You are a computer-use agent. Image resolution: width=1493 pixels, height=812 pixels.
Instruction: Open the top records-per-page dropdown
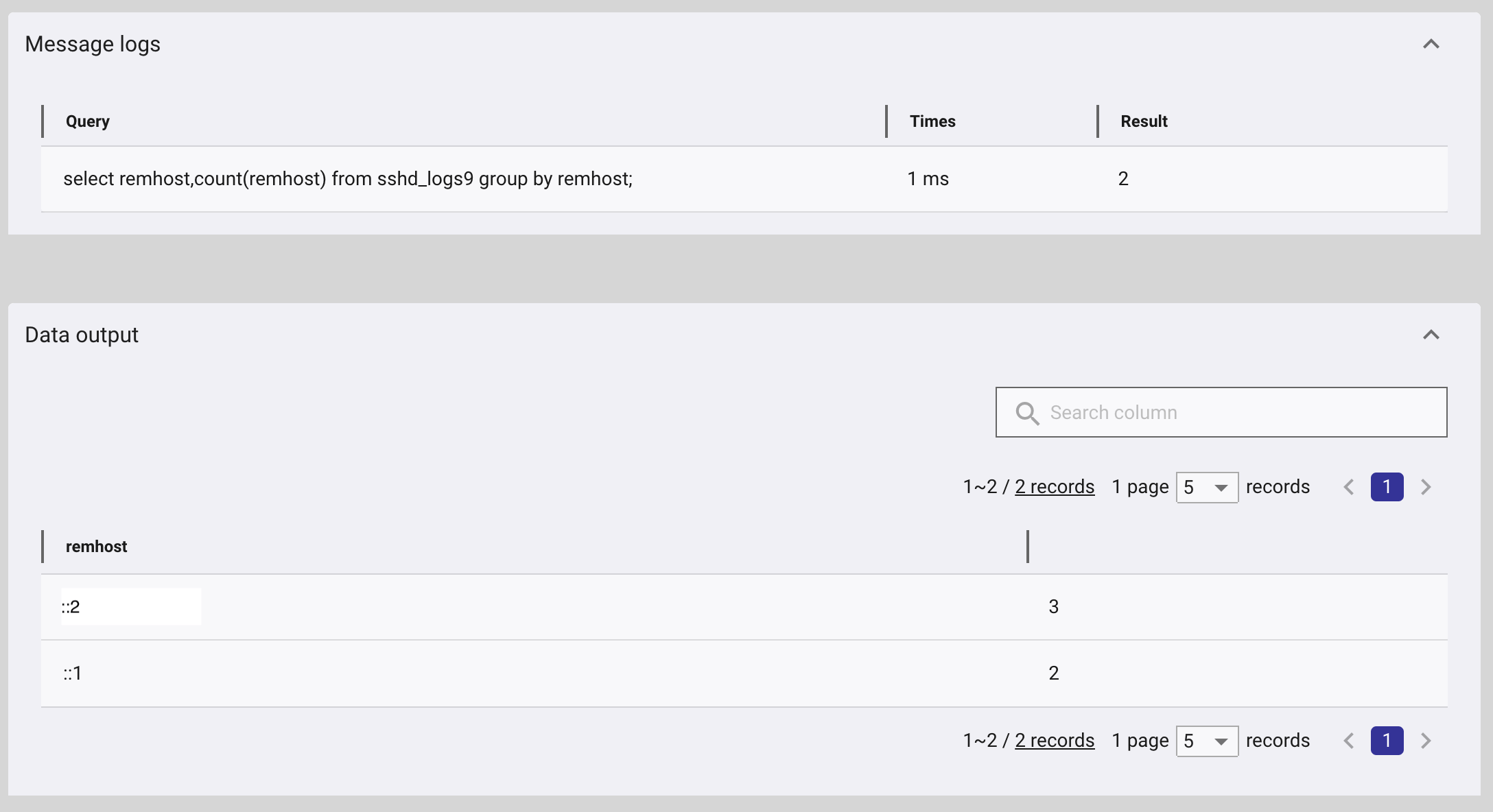[x=1207, y=488]
